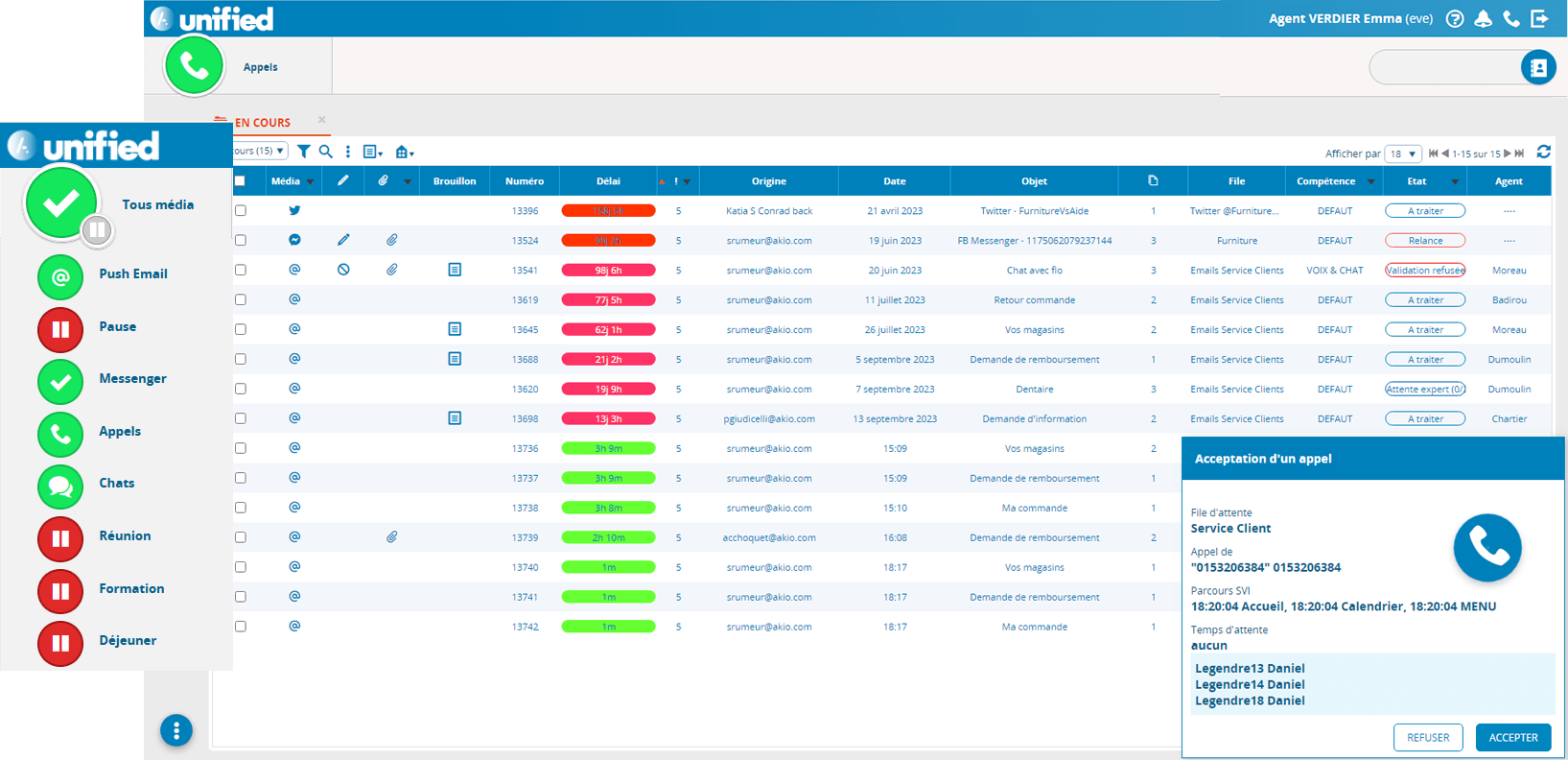Check the box for ticket 13742
Image resolution: width=1568 pixels, height=760 pixels.
click(x=241, y=627)
